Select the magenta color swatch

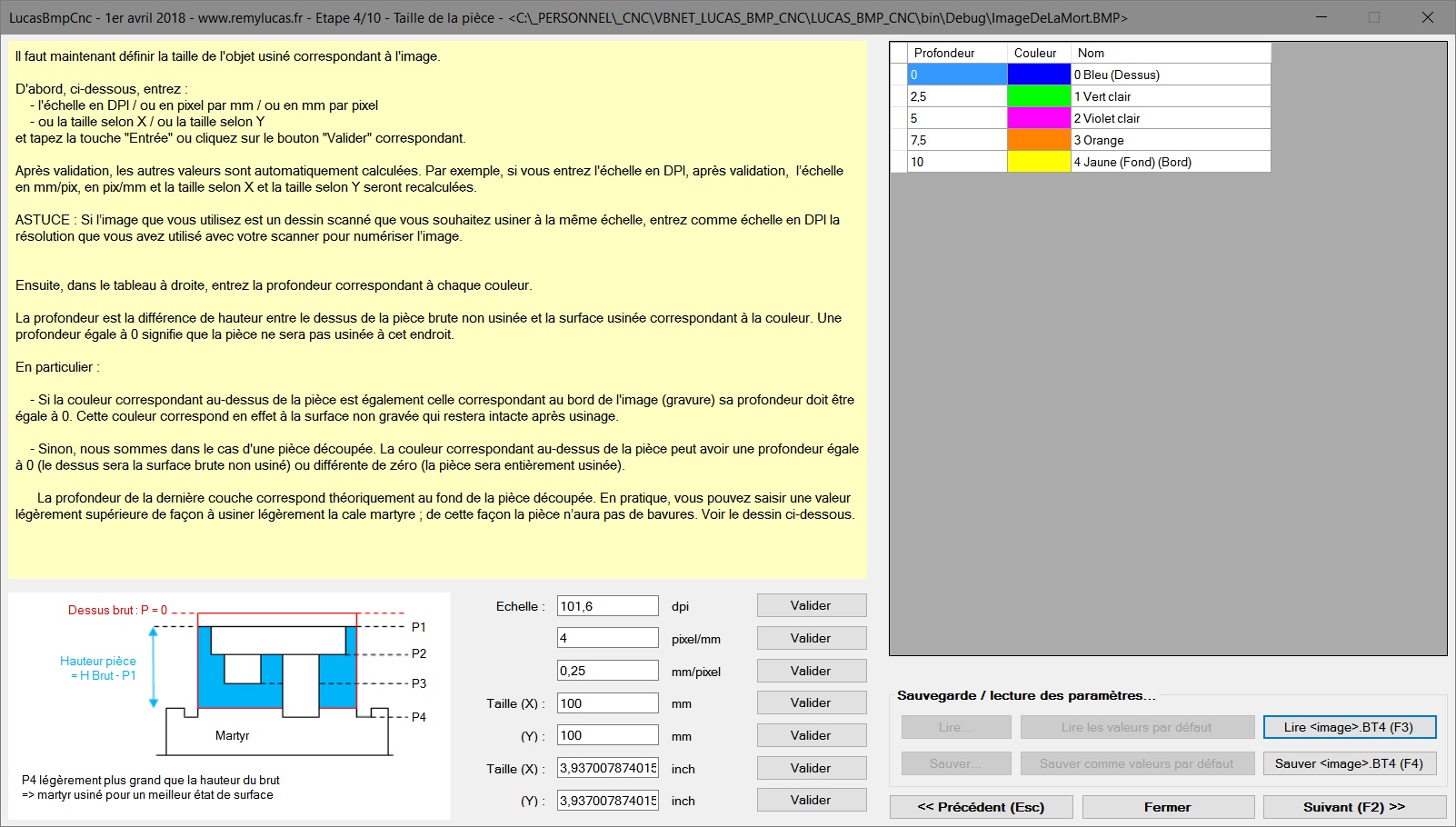[1039, 118]
